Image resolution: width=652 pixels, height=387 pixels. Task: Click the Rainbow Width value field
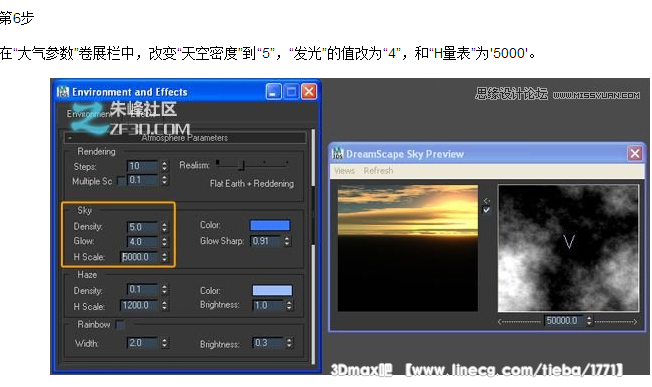click(x=142, y=343)
